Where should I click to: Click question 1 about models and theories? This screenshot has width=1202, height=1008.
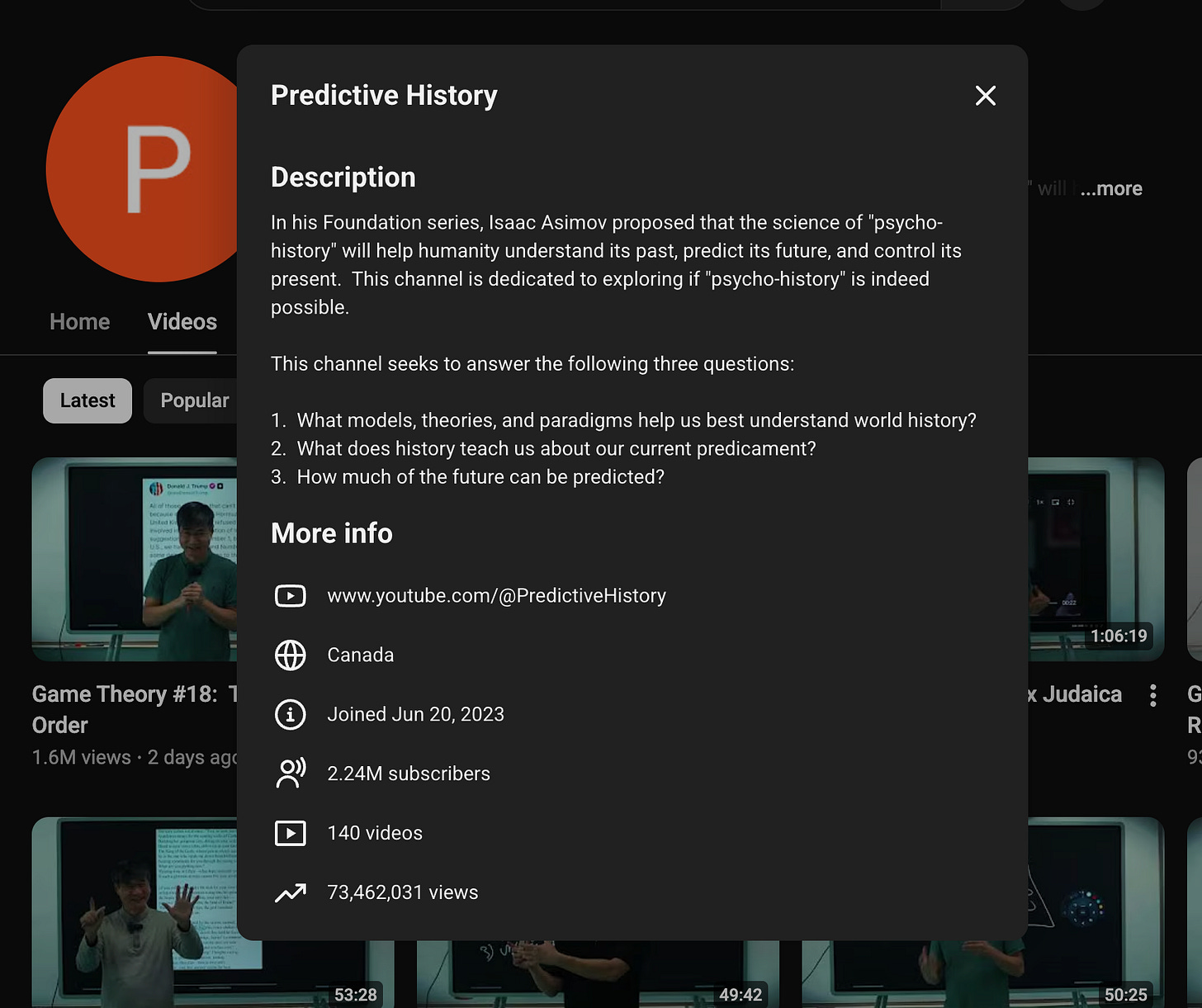[623, 420]
